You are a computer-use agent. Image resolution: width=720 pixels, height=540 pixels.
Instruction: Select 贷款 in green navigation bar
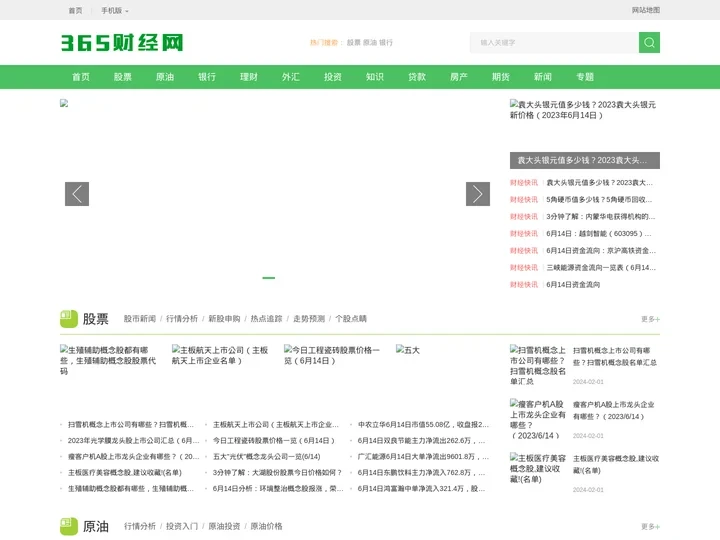pos(417,77)
